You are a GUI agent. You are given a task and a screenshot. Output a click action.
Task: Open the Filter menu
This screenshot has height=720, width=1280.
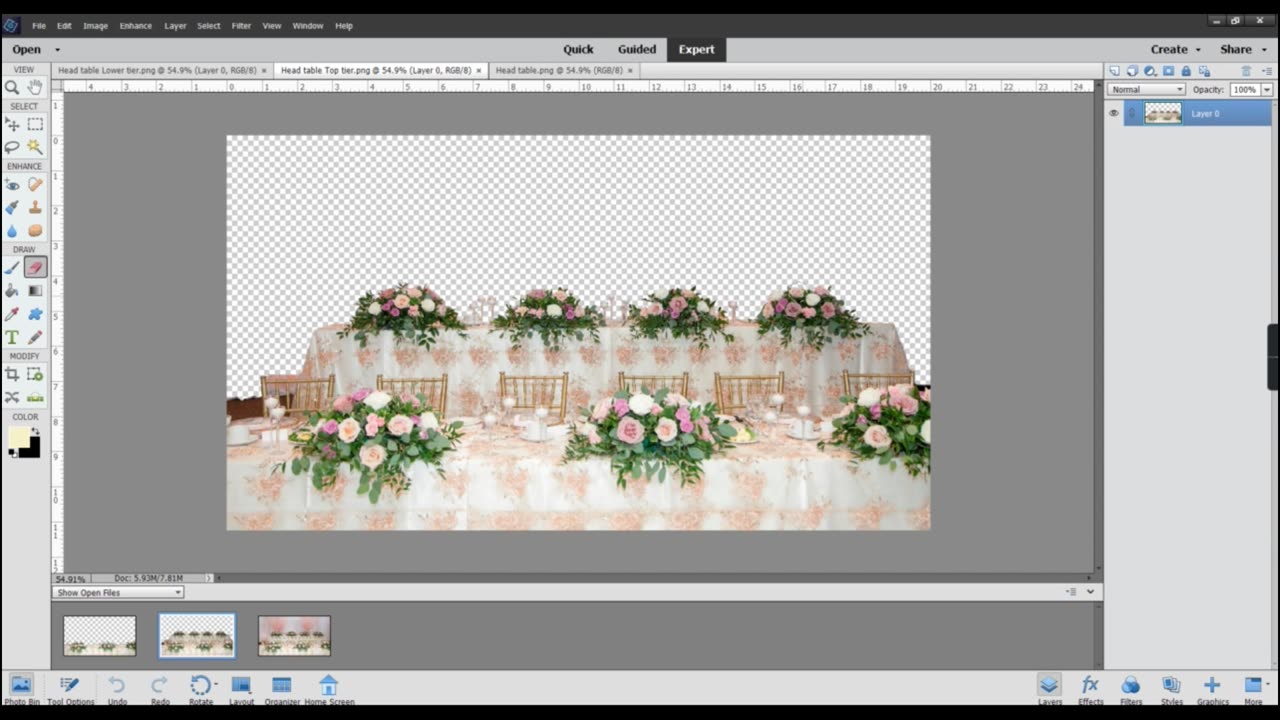point(241,25)
